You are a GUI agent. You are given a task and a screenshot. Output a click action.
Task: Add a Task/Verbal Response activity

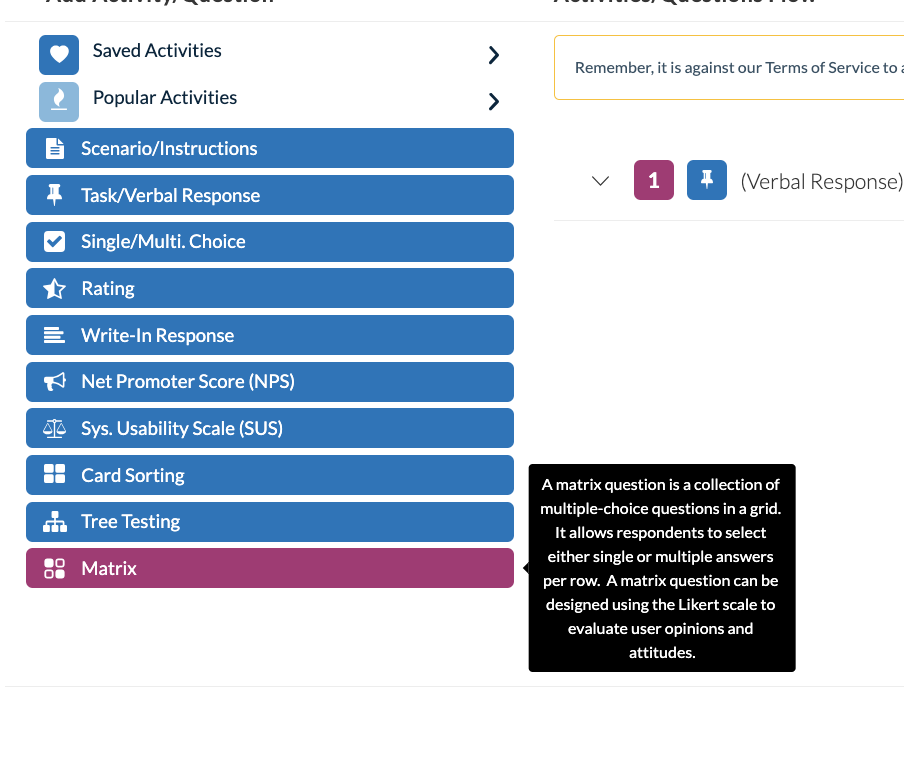click(x=270, y=195)
